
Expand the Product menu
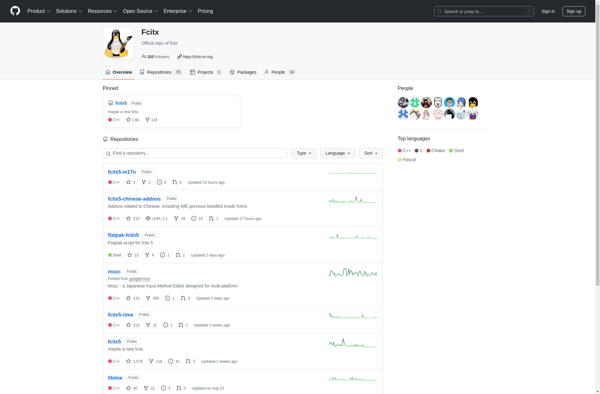[39, 11]
